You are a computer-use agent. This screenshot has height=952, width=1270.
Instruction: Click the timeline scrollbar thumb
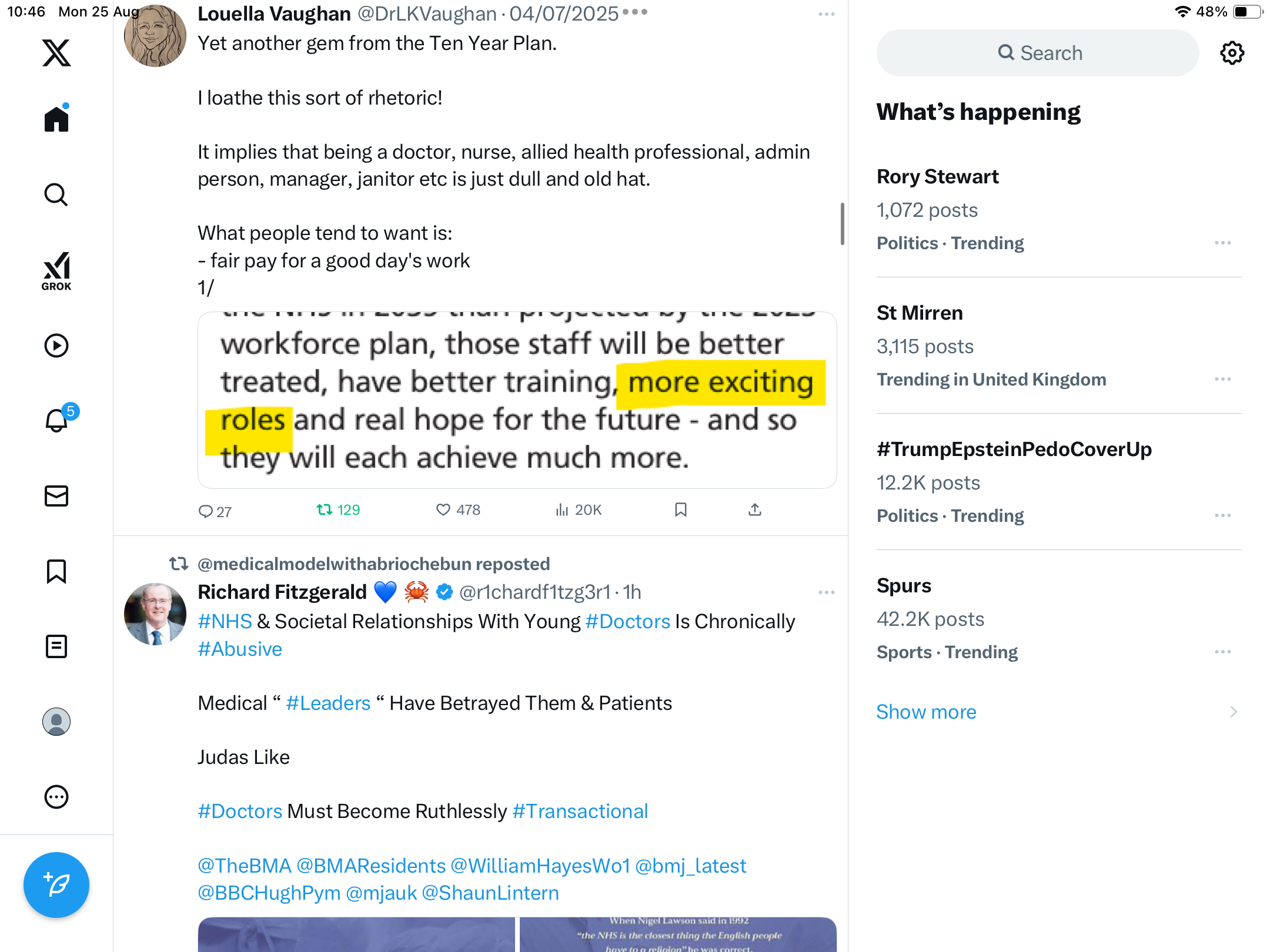click(x=842, y=223)
